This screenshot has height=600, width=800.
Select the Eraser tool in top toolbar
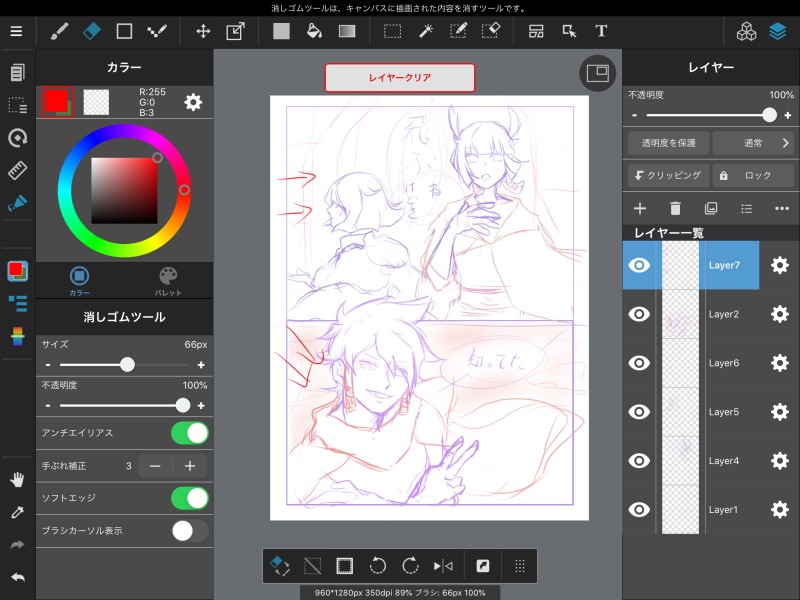(x=91, y=31)
